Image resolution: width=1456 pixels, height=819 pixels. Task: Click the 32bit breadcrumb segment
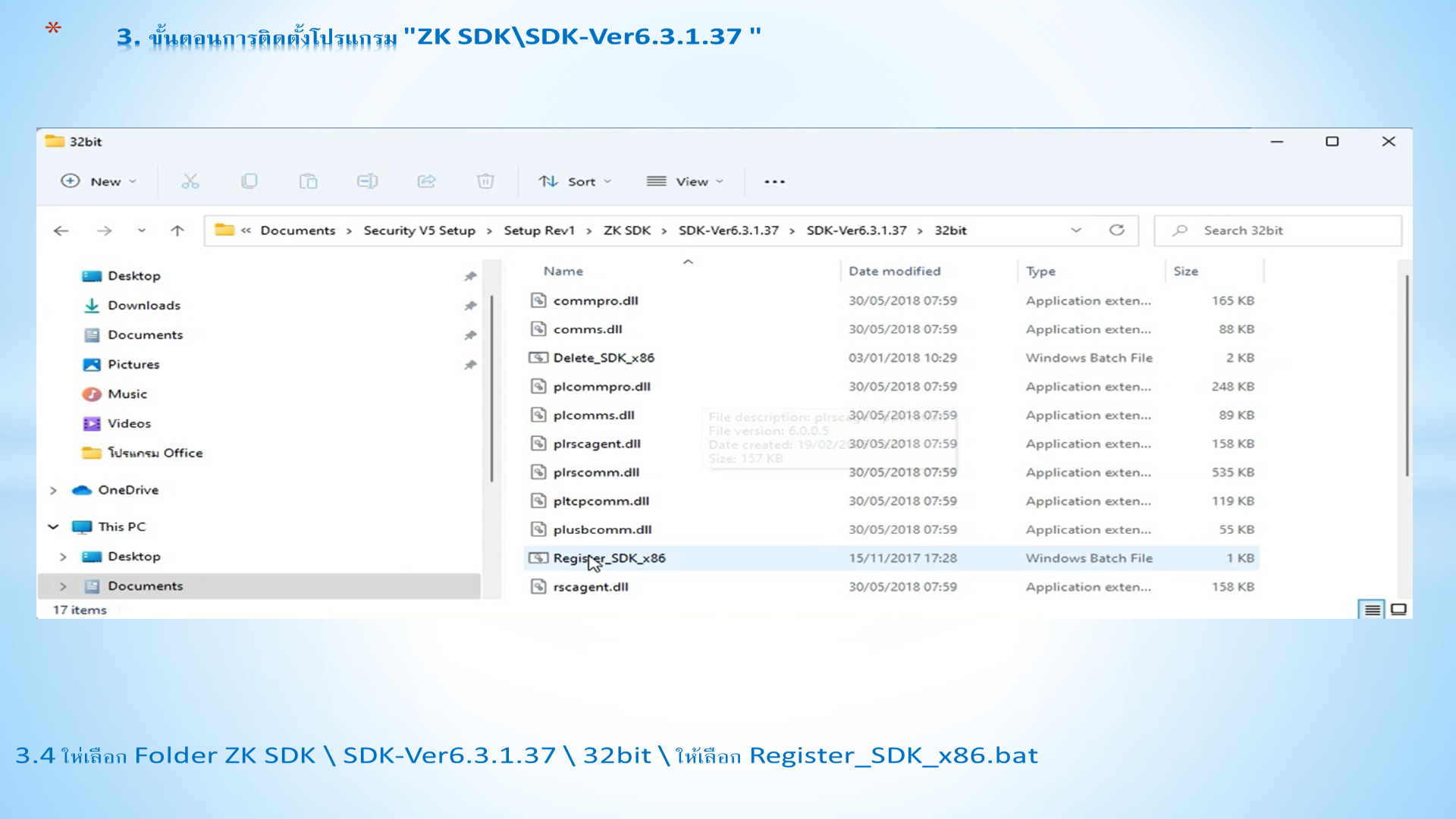click(x=950, y=231)
